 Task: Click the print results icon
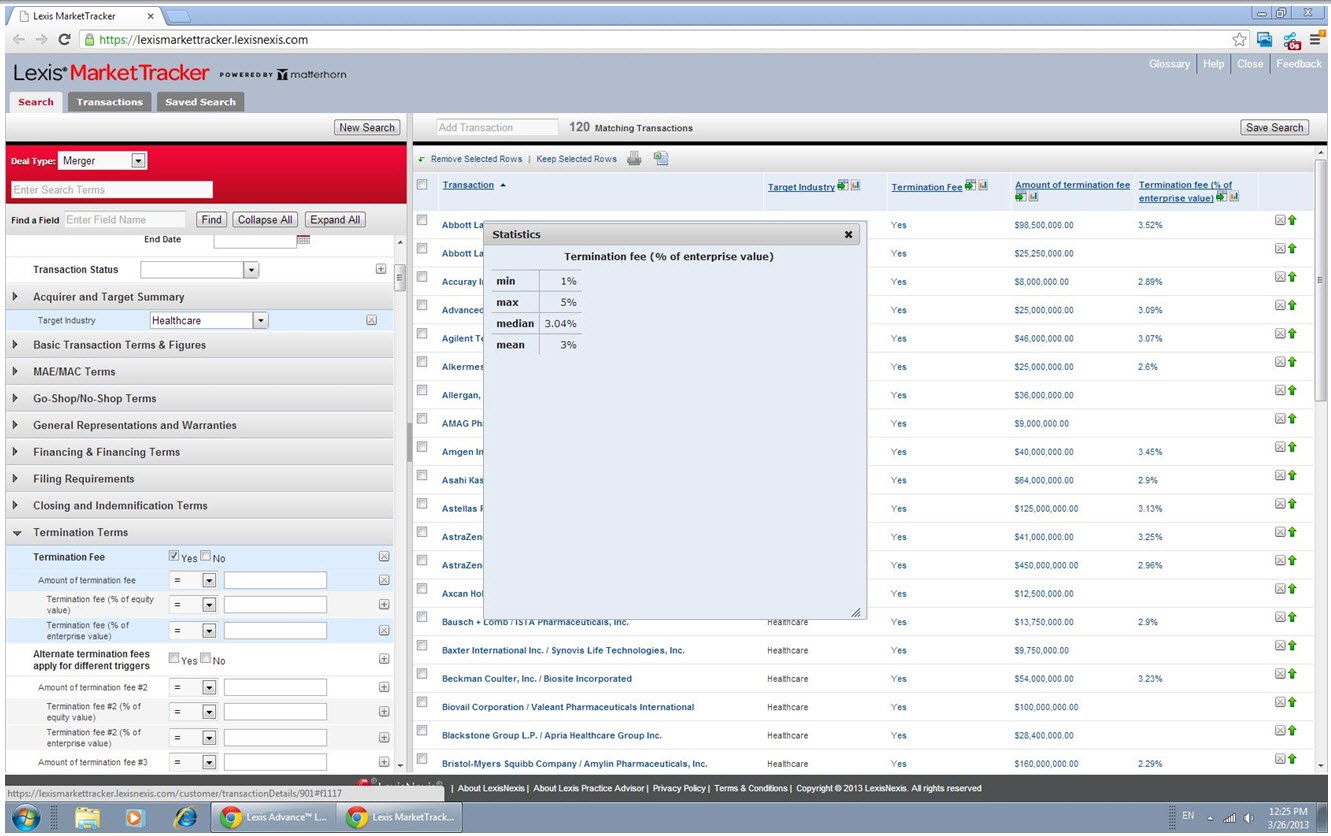click(634, 158)
